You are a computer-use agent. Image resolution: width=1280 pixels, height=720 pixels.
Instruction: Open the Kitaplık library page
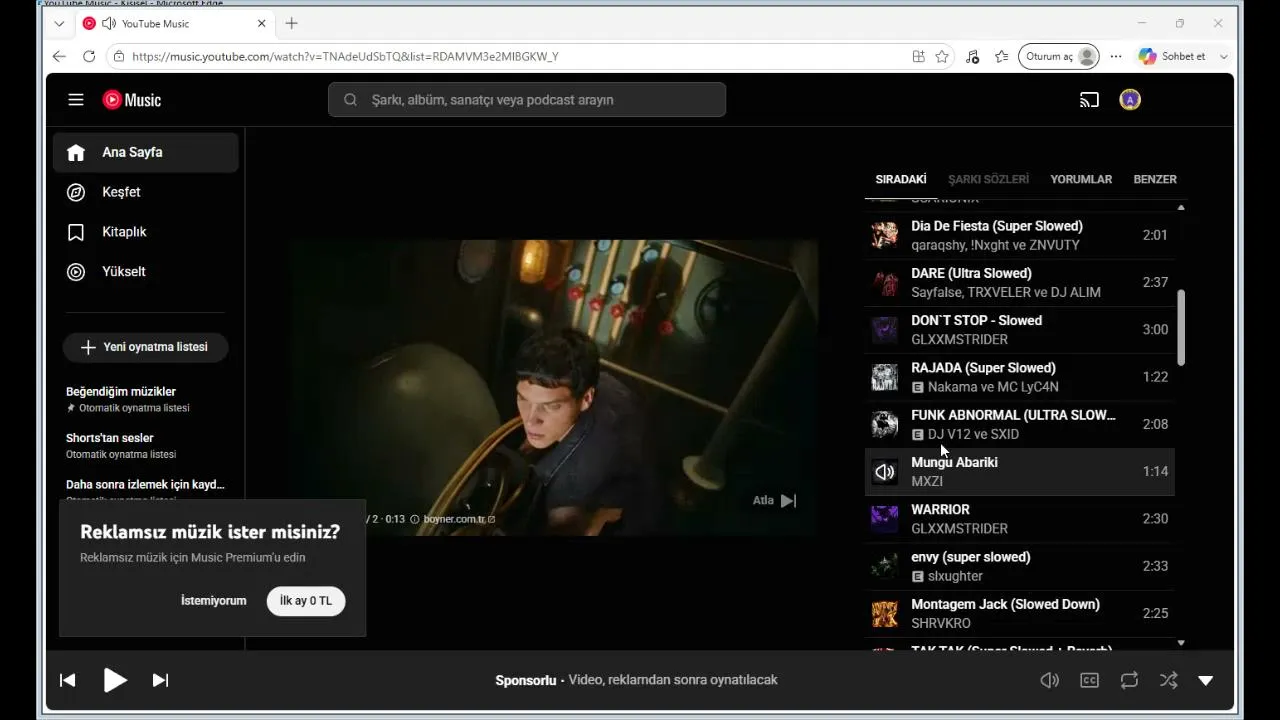tap(146, 232)
